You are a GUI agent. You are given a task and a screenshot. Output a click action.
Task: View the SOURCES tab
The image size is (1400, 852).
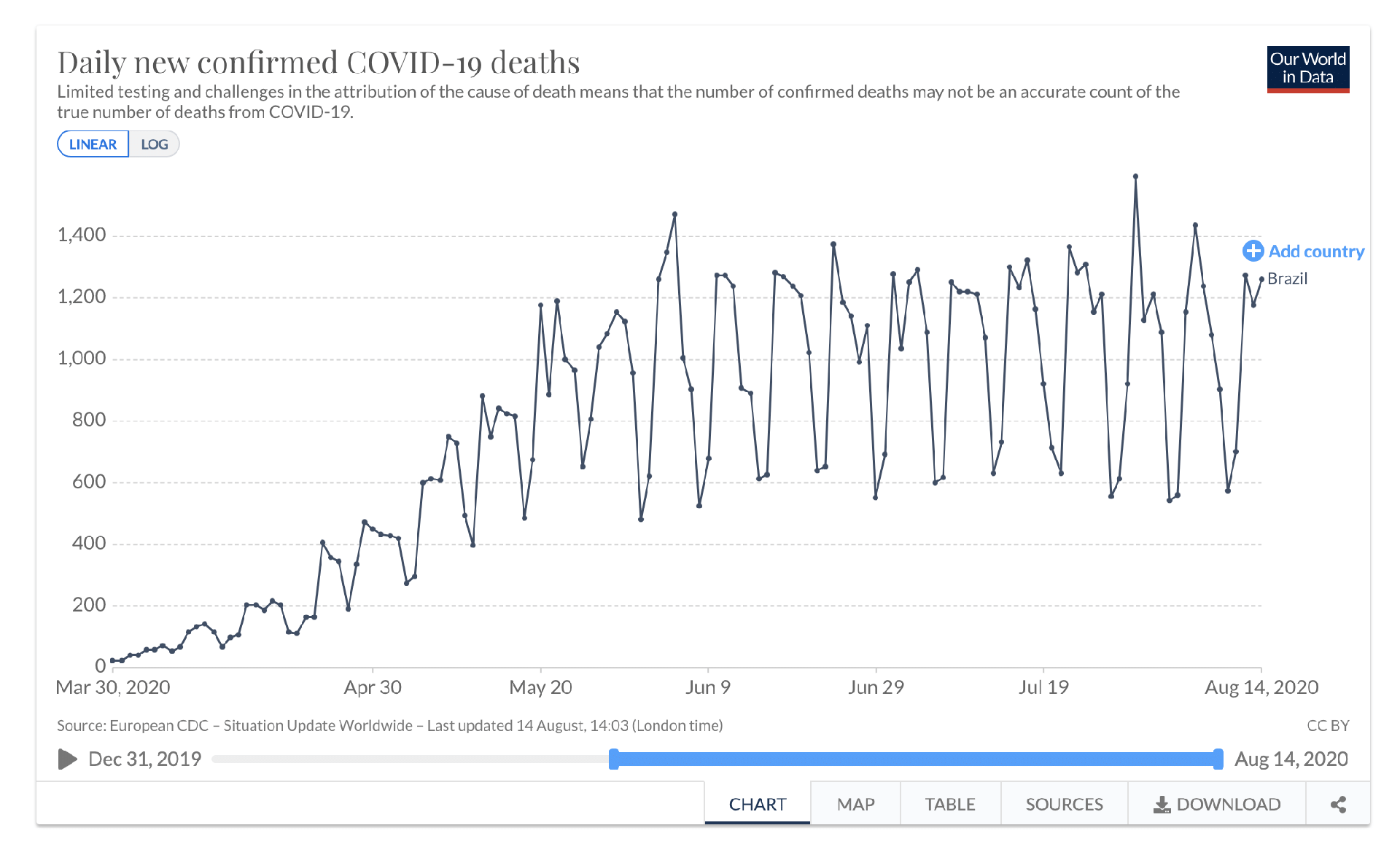[1064, 805]
